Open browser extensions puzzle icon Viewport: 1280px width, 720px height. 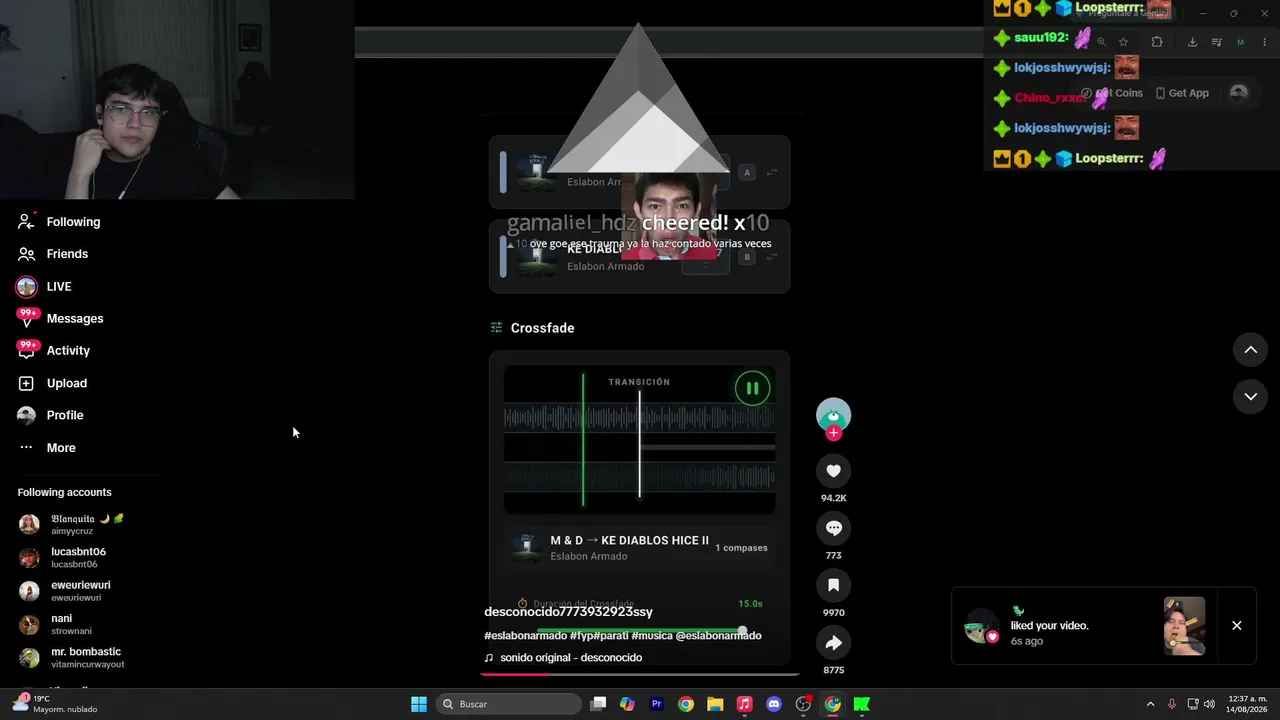pos(1157,42)
